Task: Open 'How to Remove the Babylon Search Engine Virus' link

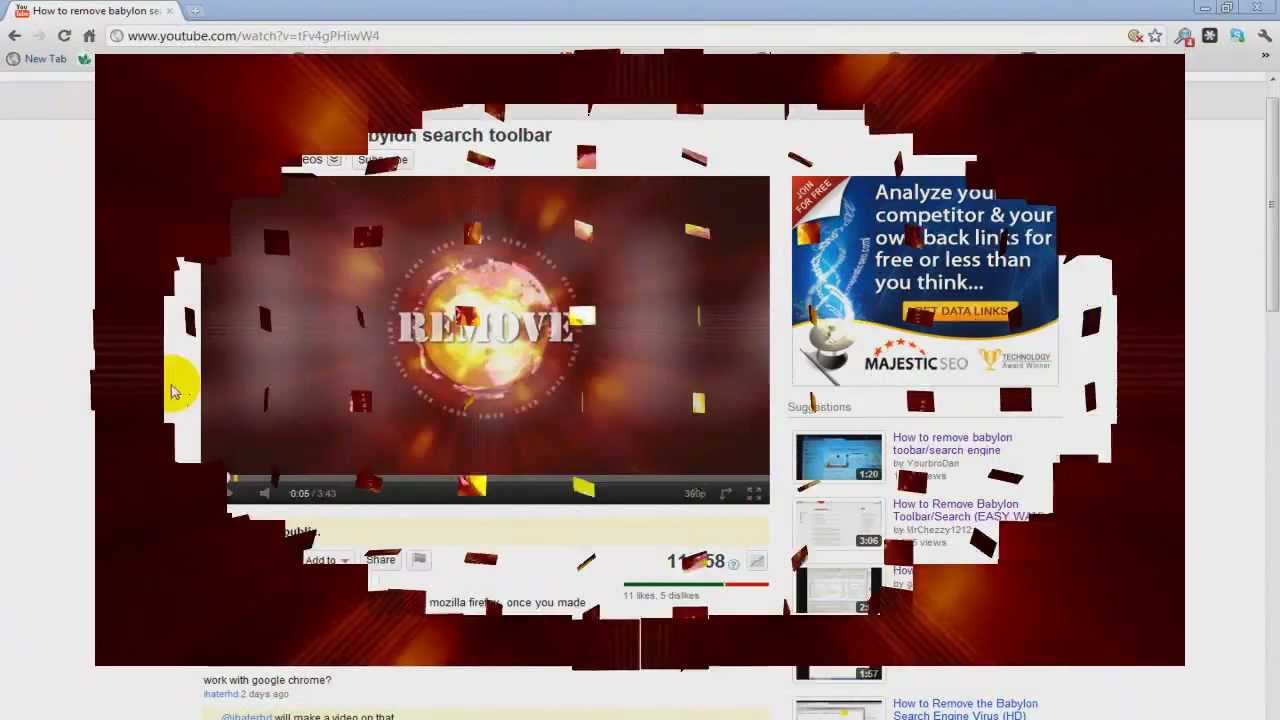Action: (x=965, y=709)
